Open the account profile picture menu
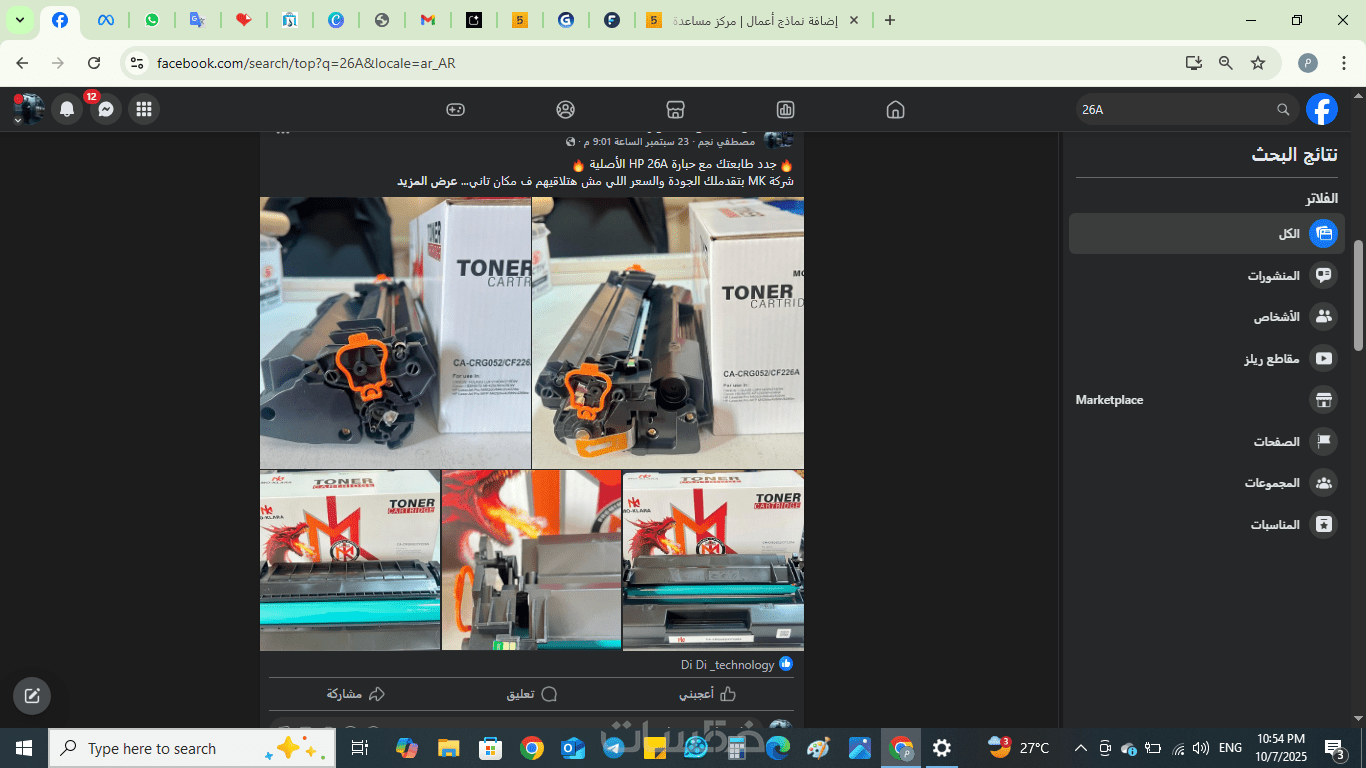This screenshot has height=768, width=1366. click(x=28, y=109)
